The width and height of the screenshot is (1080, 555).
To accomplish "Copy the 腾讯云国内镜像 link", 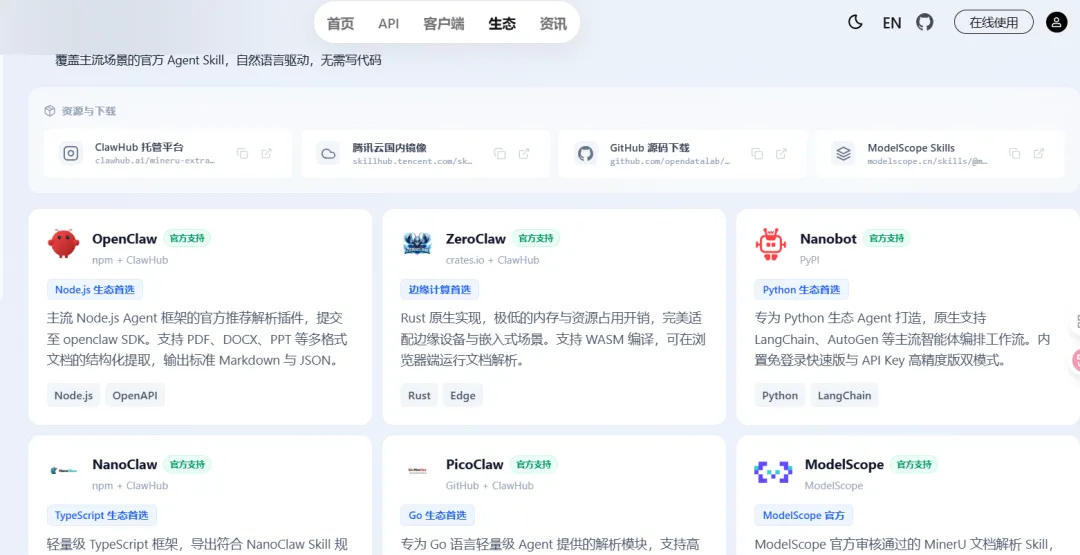I will [x=500, y=154].
